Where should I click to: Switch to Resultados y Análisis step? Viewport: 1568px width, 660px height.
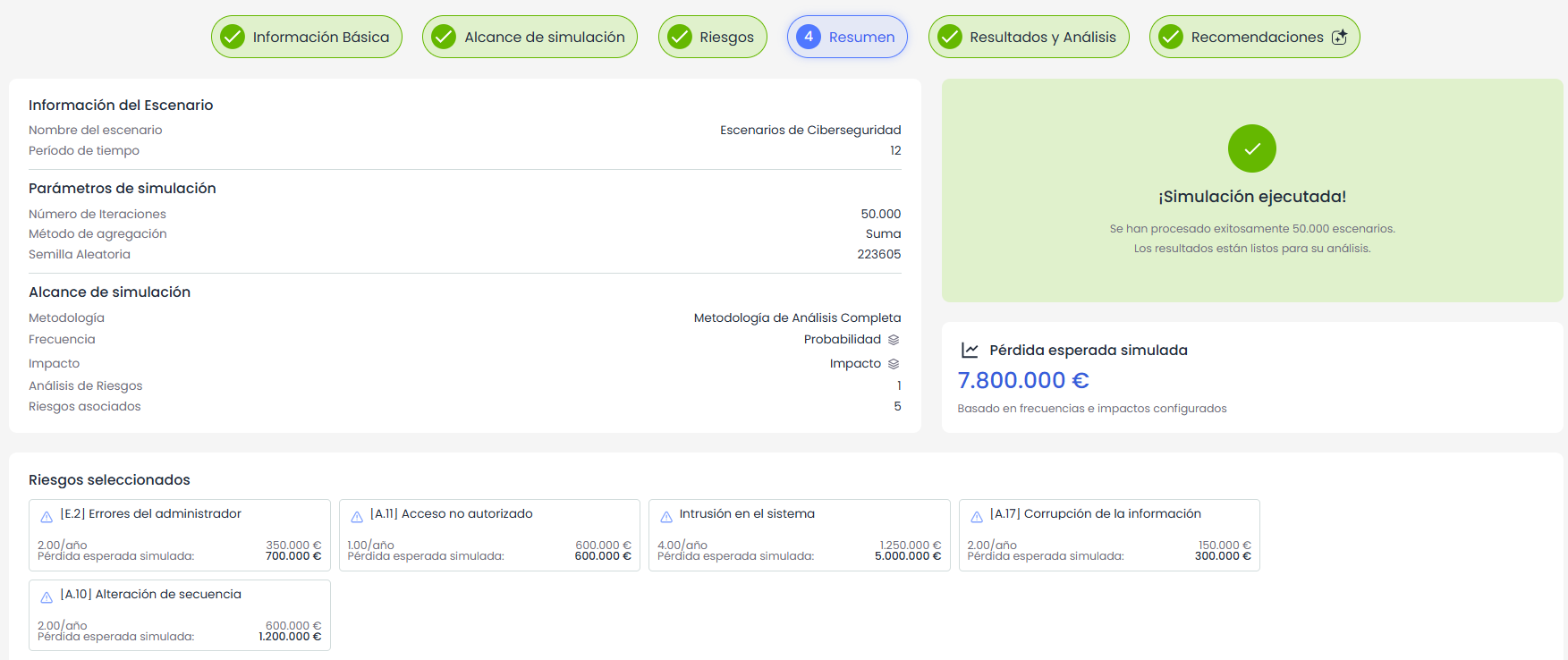pyautogui.click(x=1029, y=37)
